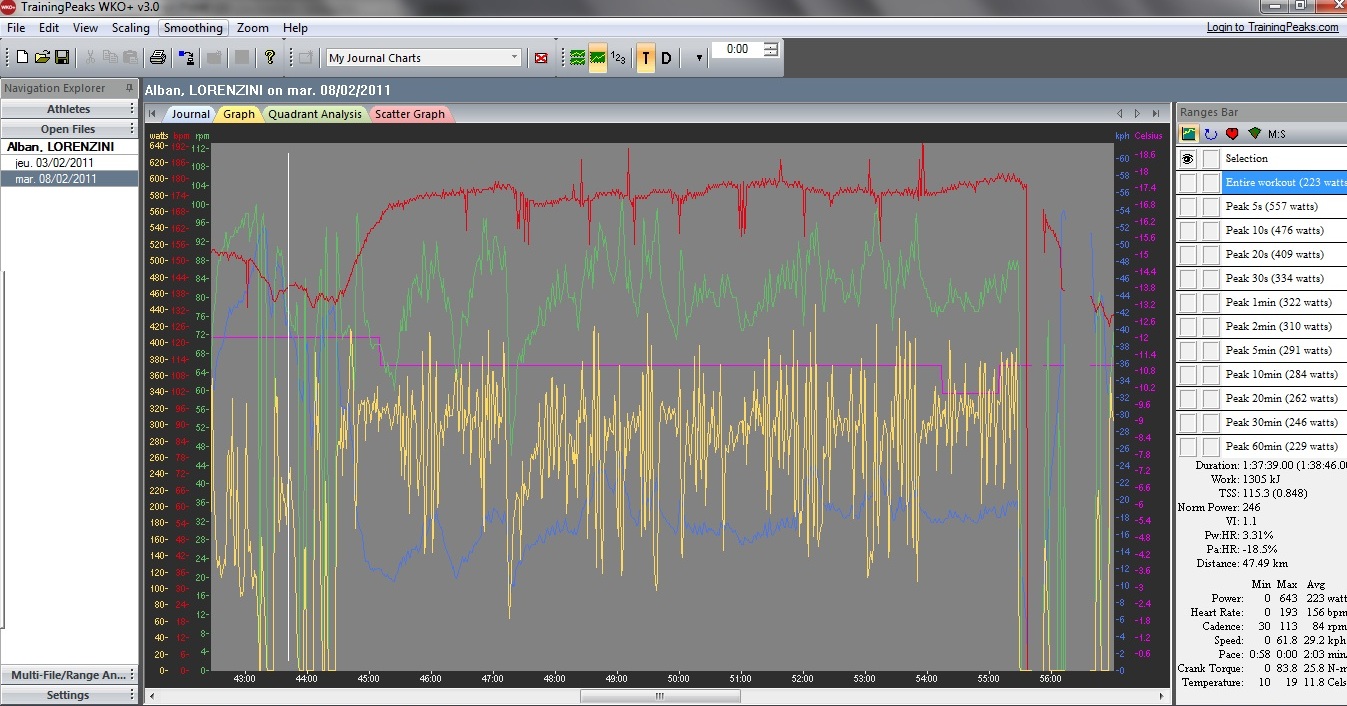Open the Smoothing menu

(x=194, y=28)
